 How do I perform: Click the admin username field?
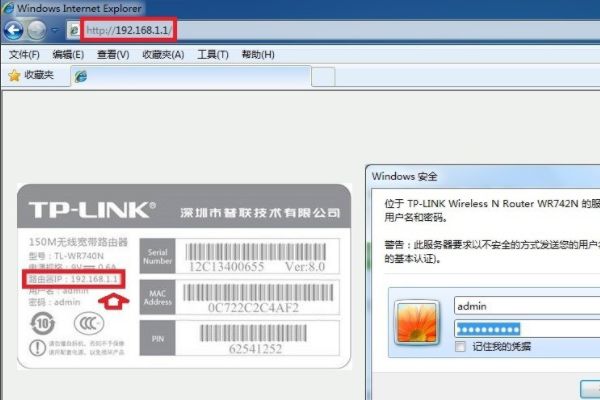520,305
